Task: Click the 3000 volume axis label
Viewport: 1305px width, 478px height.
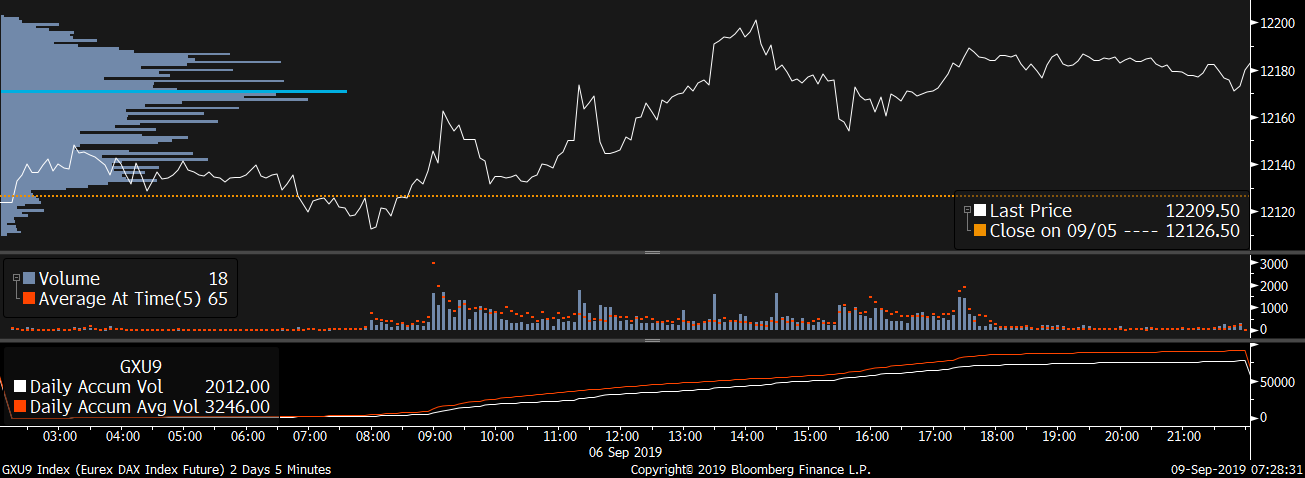Action: point(1275,264)
